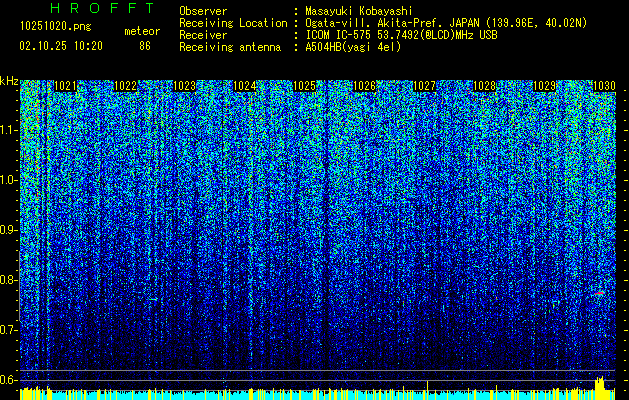Click the 1030 time marker
The height and width of the screenshot is (400, 629).
click(x=604, y=86)
